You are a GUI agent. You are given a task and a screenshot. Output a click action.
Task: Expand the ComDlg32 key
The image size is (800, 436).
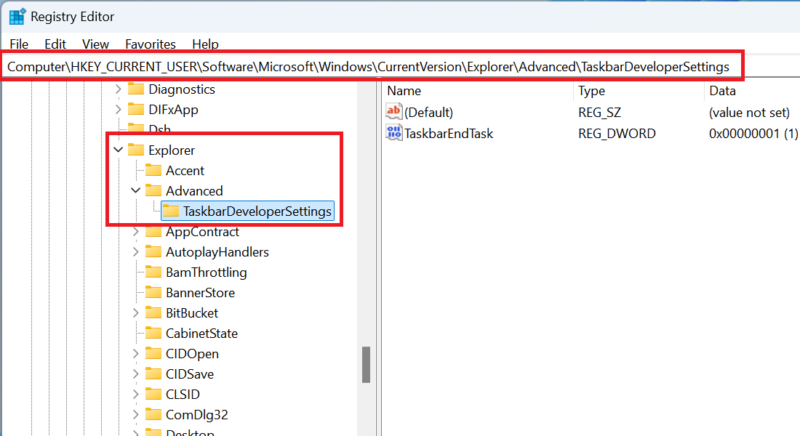136,415
